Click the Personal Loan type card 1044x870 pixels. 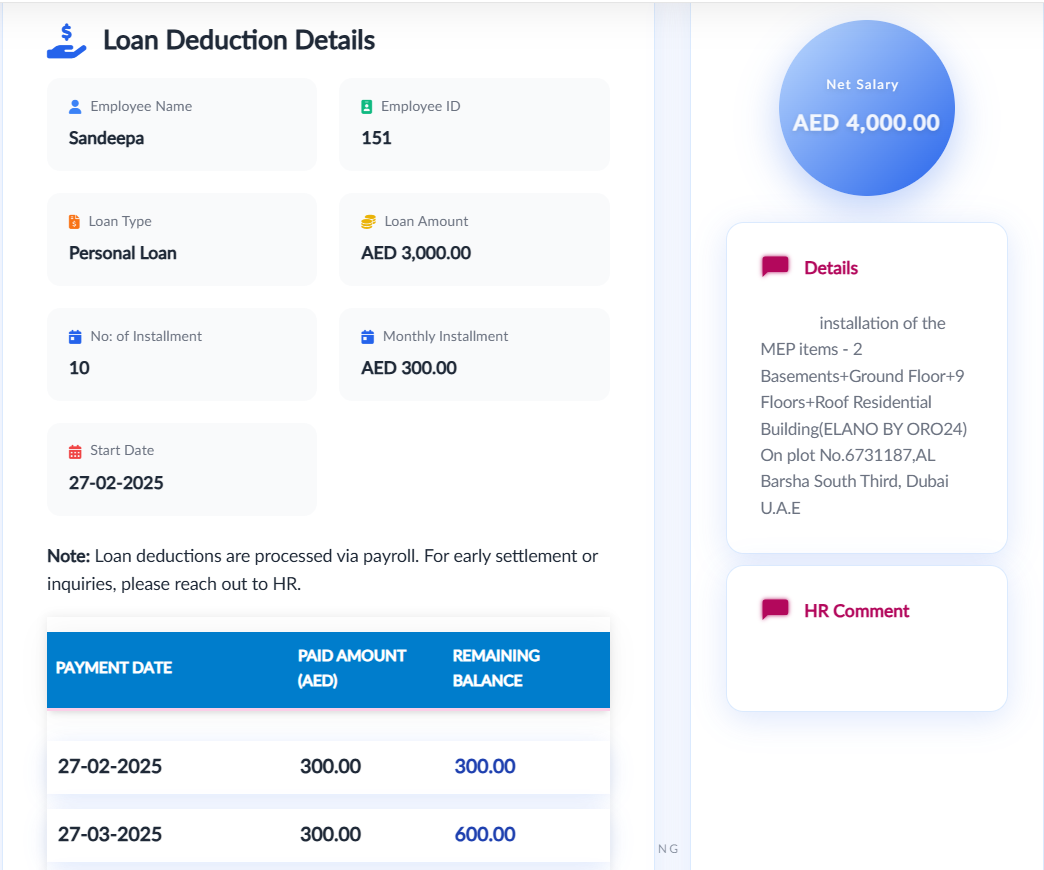click(x=181, y=240)
